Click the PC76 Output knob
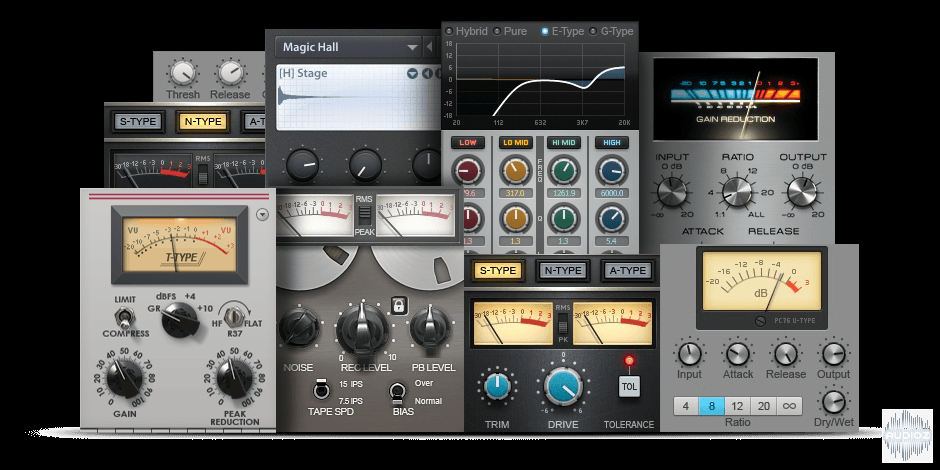The image size is (940, 470). pos(834,354)
